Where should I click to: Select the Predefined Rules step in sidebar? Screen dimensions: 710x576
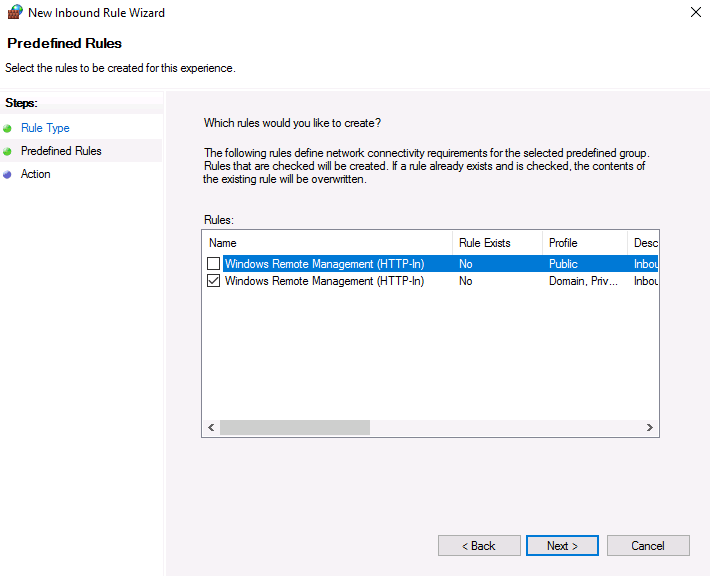pyautogui.click(x=61, y=151)
